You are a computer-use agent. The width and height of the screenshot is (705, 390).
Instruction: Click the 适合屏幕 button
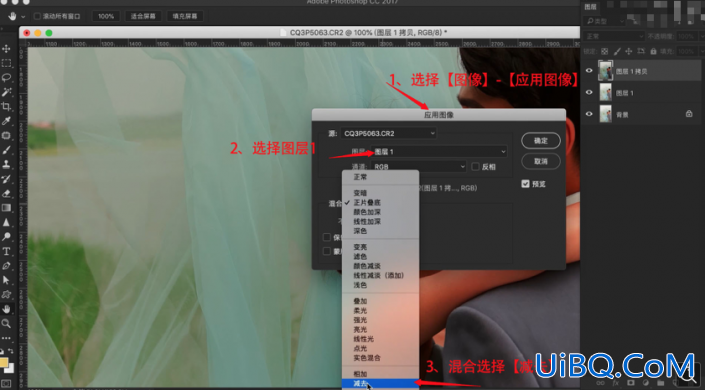coord(143,16)
